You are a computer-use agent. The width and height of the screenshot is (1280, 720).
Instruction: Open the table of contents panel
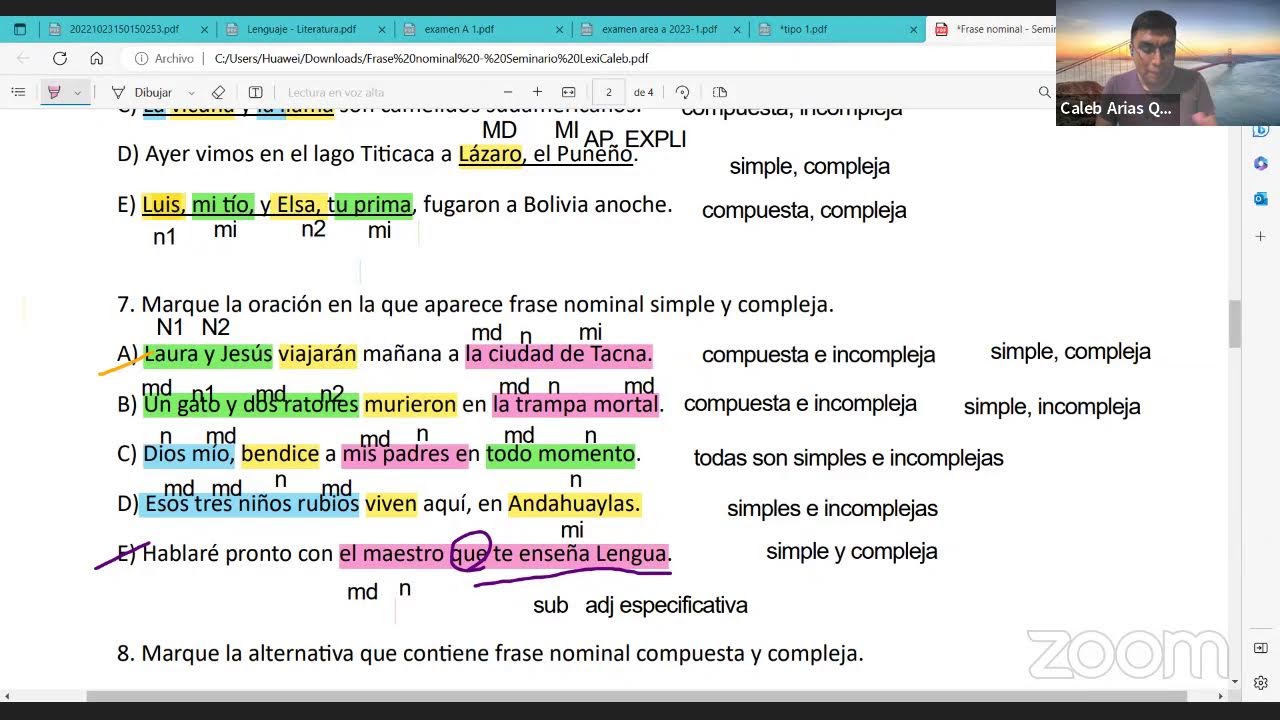(18, 92)
